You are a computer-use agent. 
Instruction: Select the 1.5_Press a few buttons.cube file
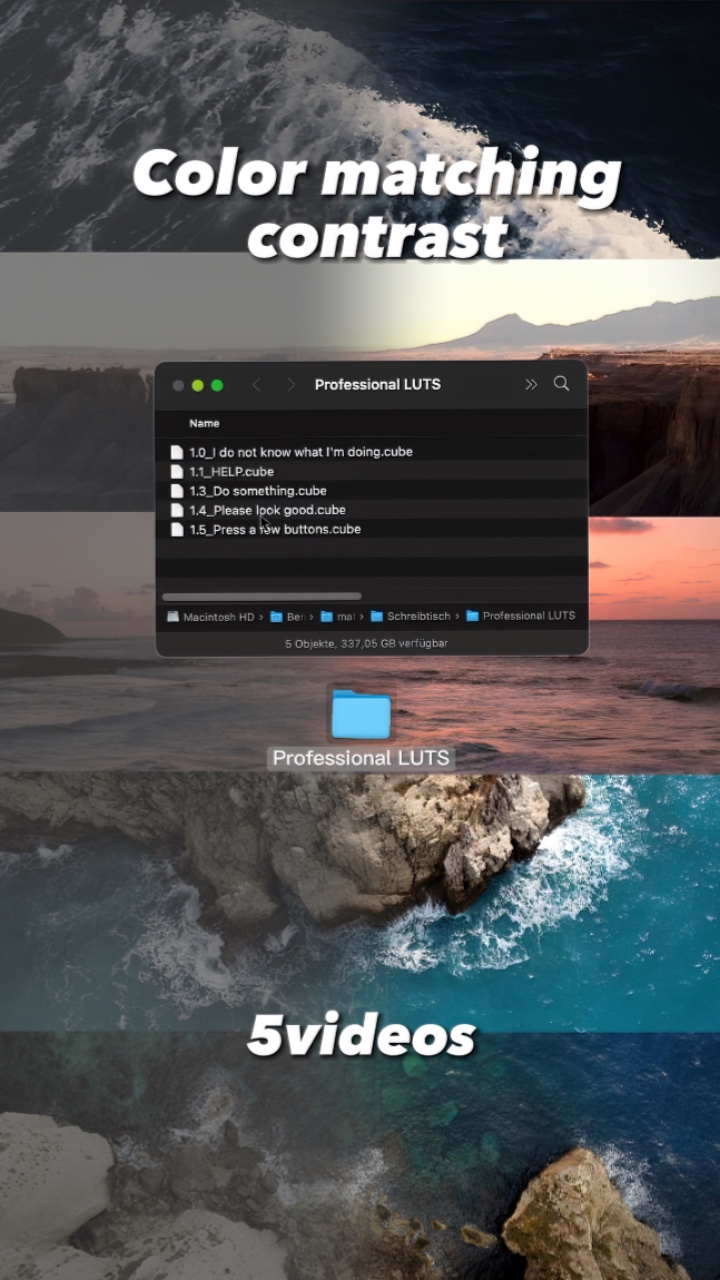tap(274, 529)
